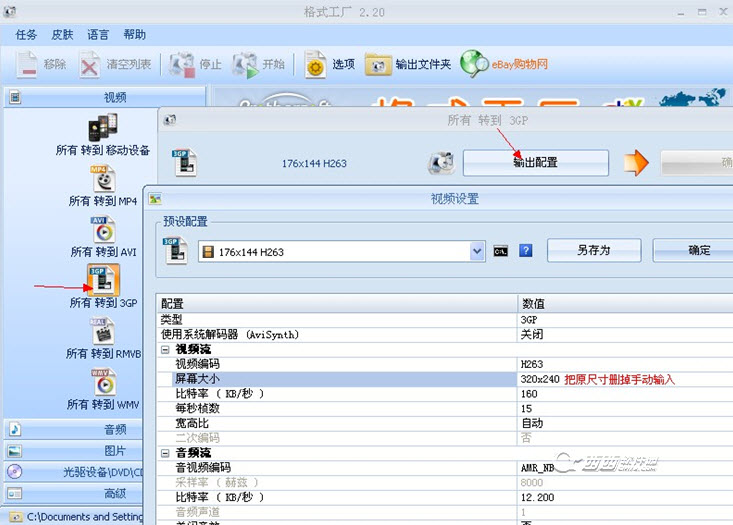Click the 176x144 H263 blue label
This screenshot has width=733, height=525.
[314, 164]
